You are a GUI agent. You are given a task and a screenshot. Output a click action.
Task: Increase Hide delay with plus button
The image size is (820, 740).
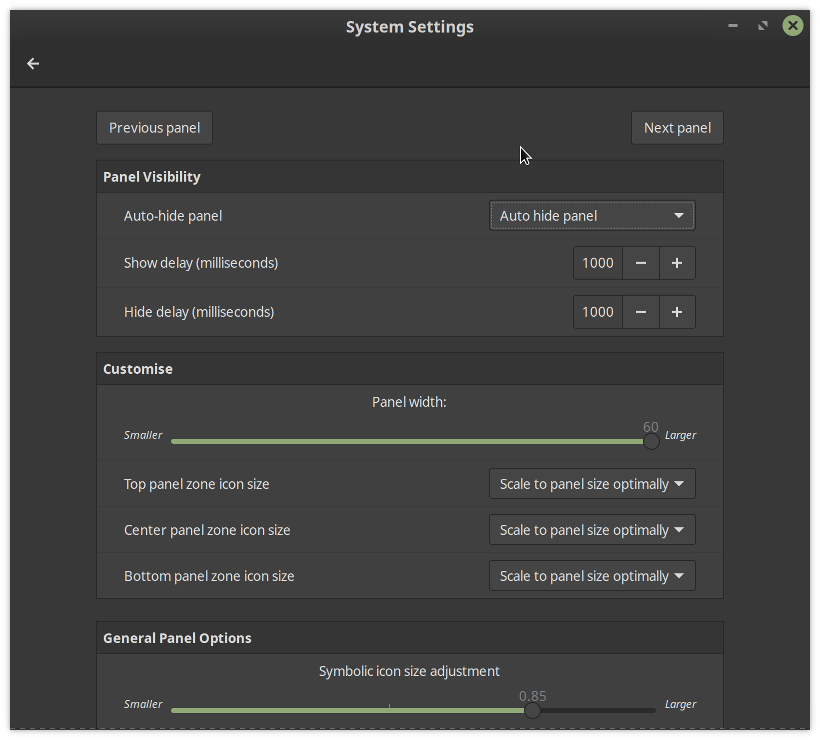point(677,312)
